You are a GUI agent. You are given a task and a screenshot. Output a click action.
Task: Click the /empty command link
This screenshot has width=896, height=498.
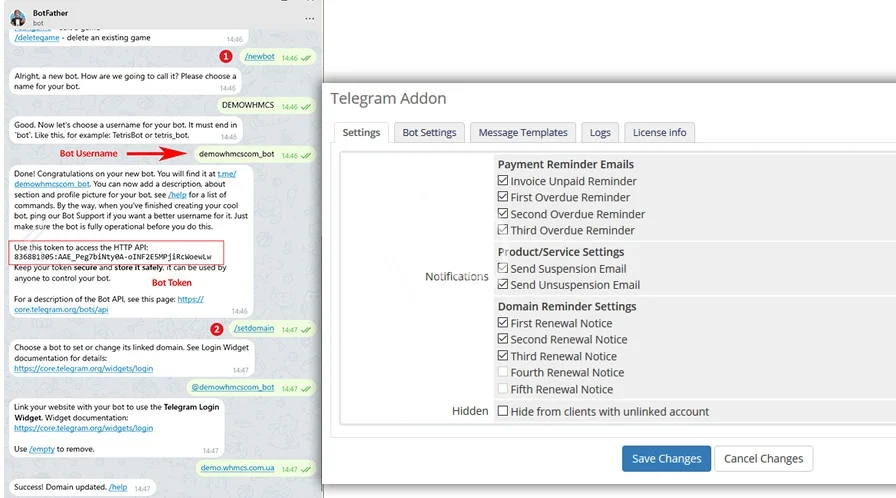42,450
